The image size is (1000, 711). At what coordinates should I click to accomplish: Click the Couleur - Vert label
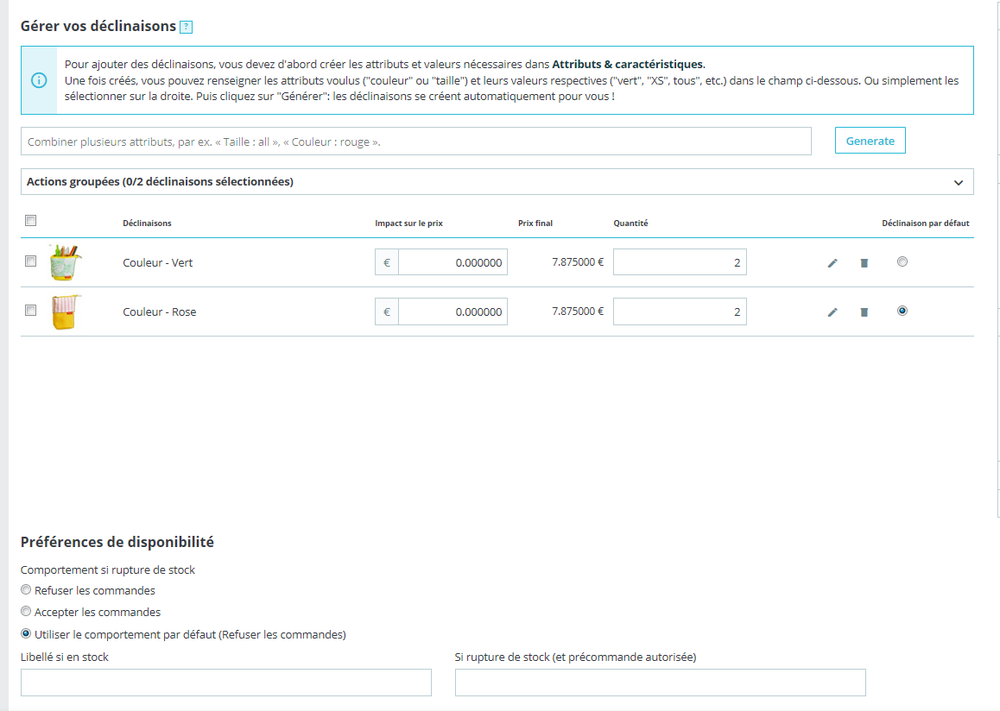(x=158, y=263)
